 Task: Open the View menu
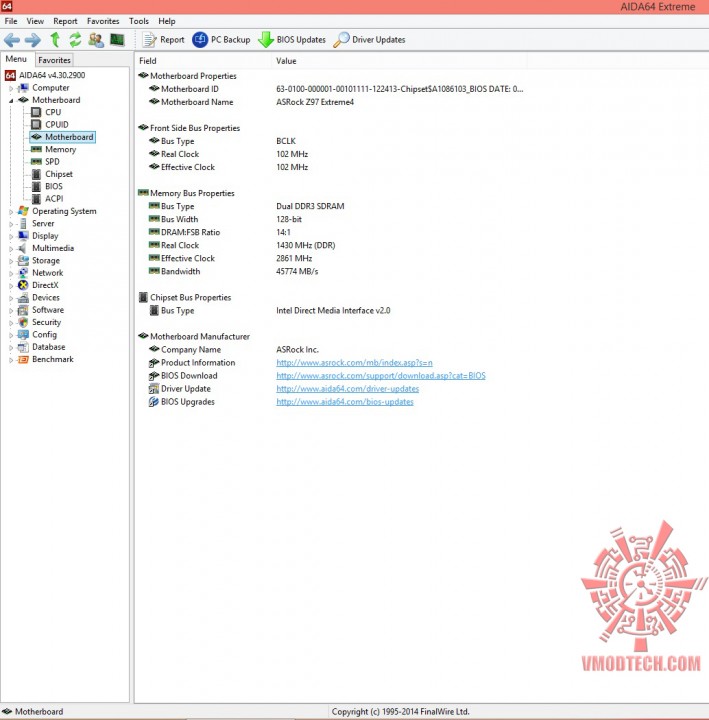click(x=35, y=21)
